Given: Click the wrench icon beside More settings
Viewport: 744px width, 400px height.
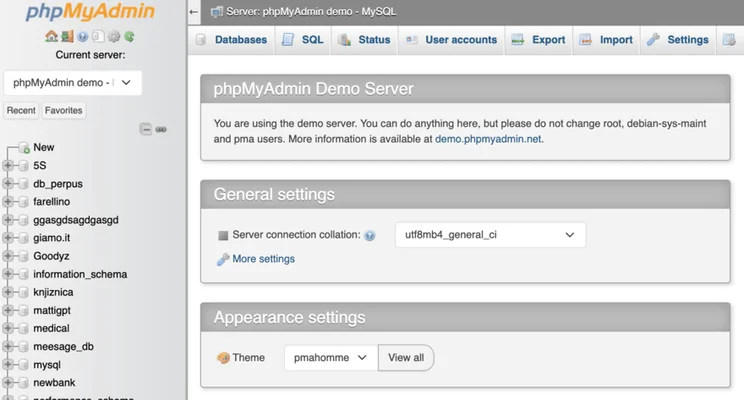Looking at the screenshot, I should pyautogui.click(x=223, y=259).
